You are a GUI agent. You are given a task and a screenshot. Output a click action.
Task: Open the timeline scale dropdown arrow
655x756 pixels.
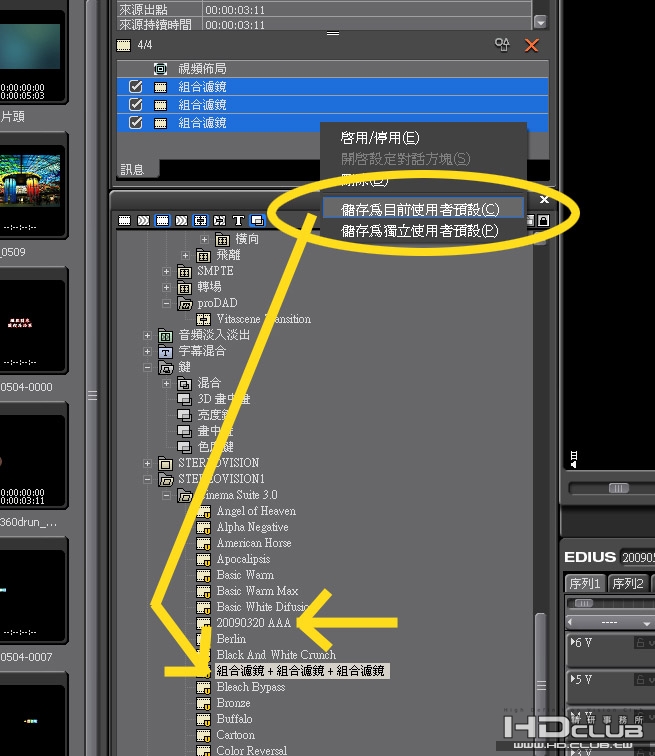click(646, 623)
